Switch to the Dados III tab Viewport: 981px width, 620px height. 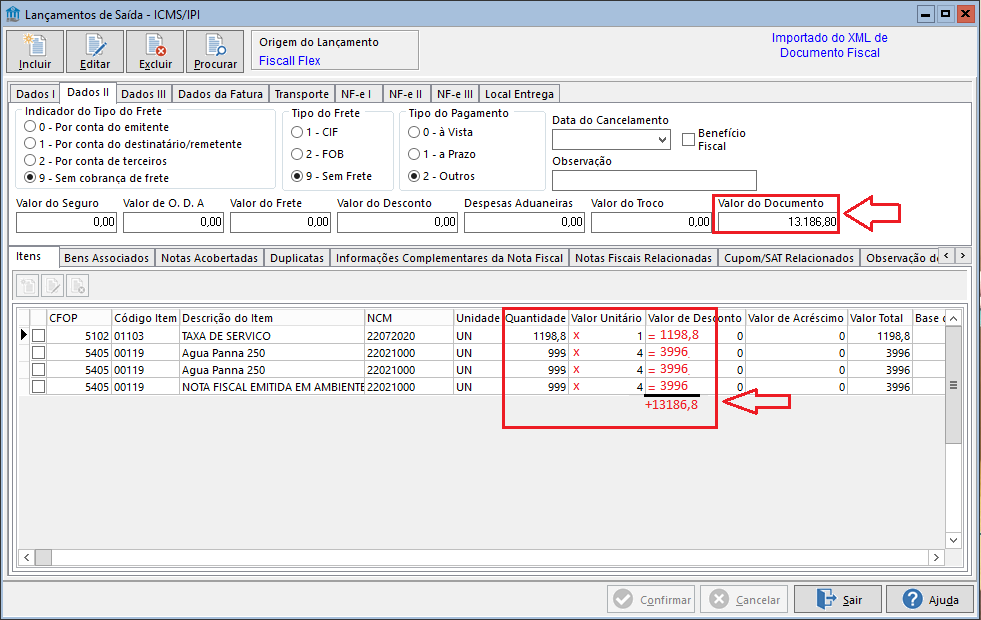tap(143, 94)
